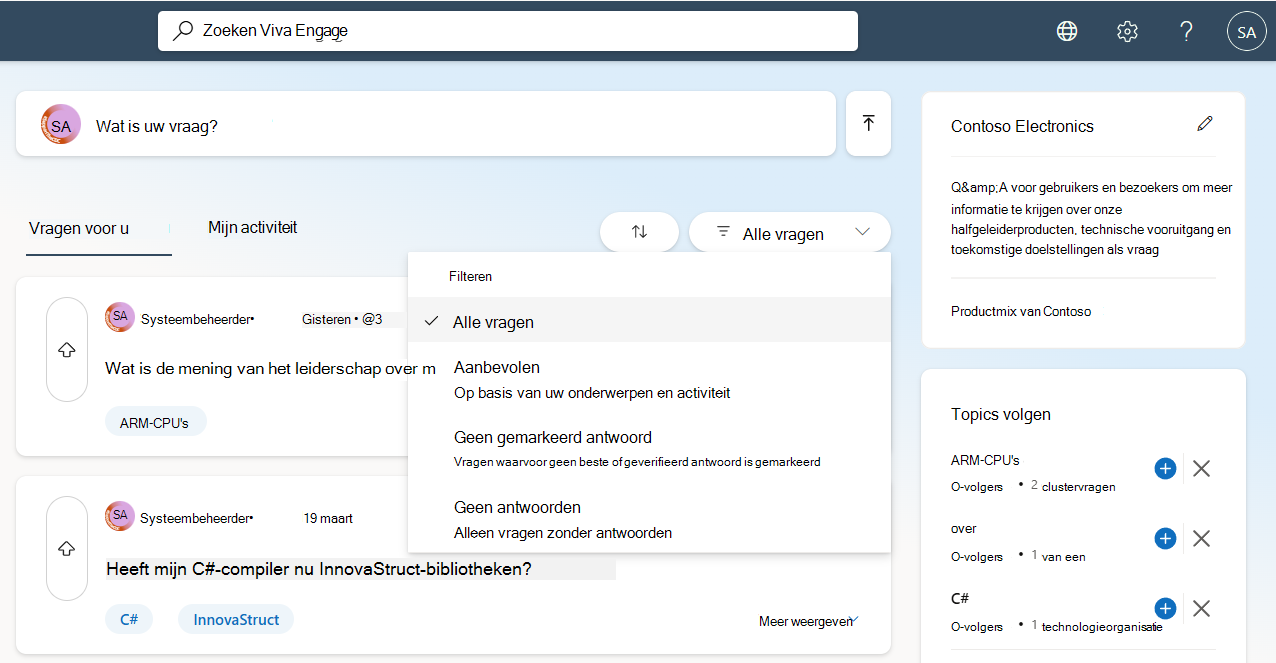Screen dimensions: 1276x663
Task: Click the Topics volgen heading
Action: tap(1001, 414)
